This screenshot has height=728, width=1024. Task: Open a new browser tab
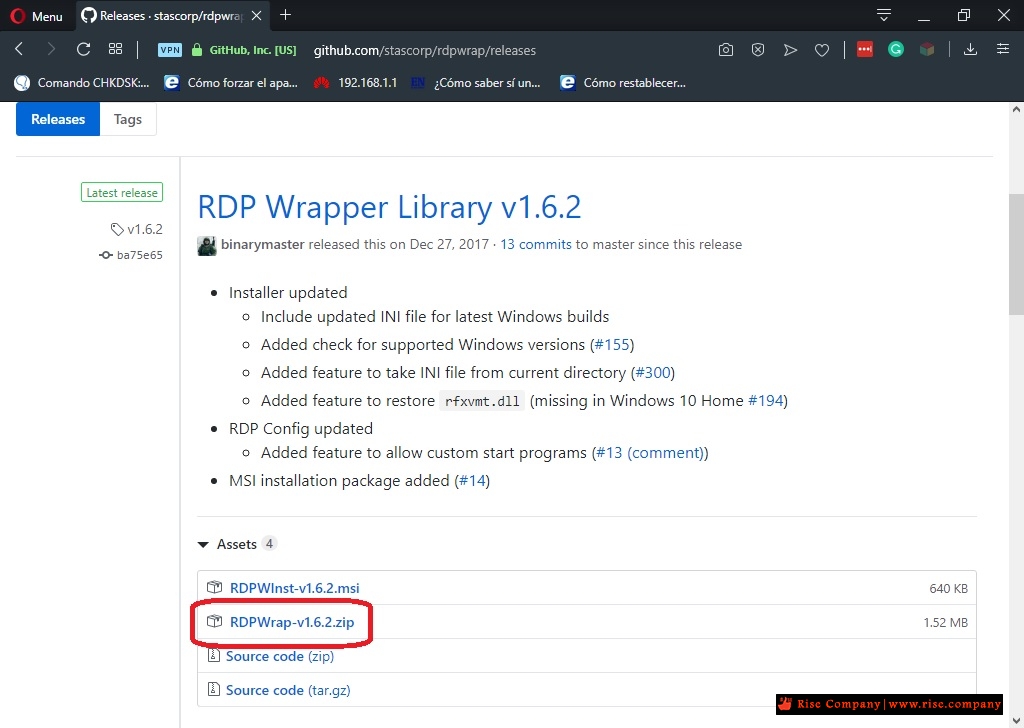point(285,15)
